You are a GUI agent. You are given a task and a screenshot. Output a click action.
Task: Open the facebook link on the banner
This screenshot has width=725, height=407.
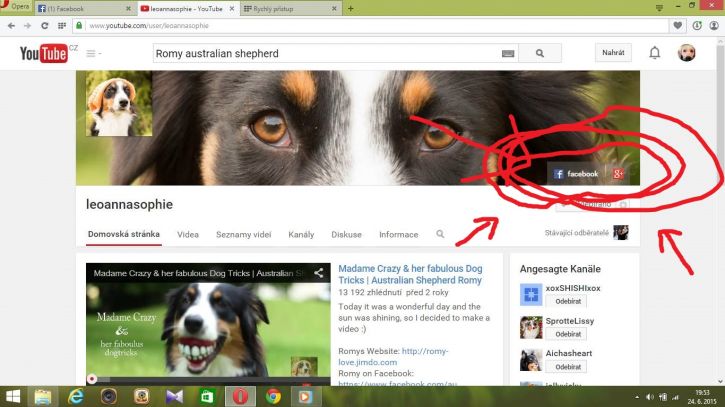coord(576,174)
